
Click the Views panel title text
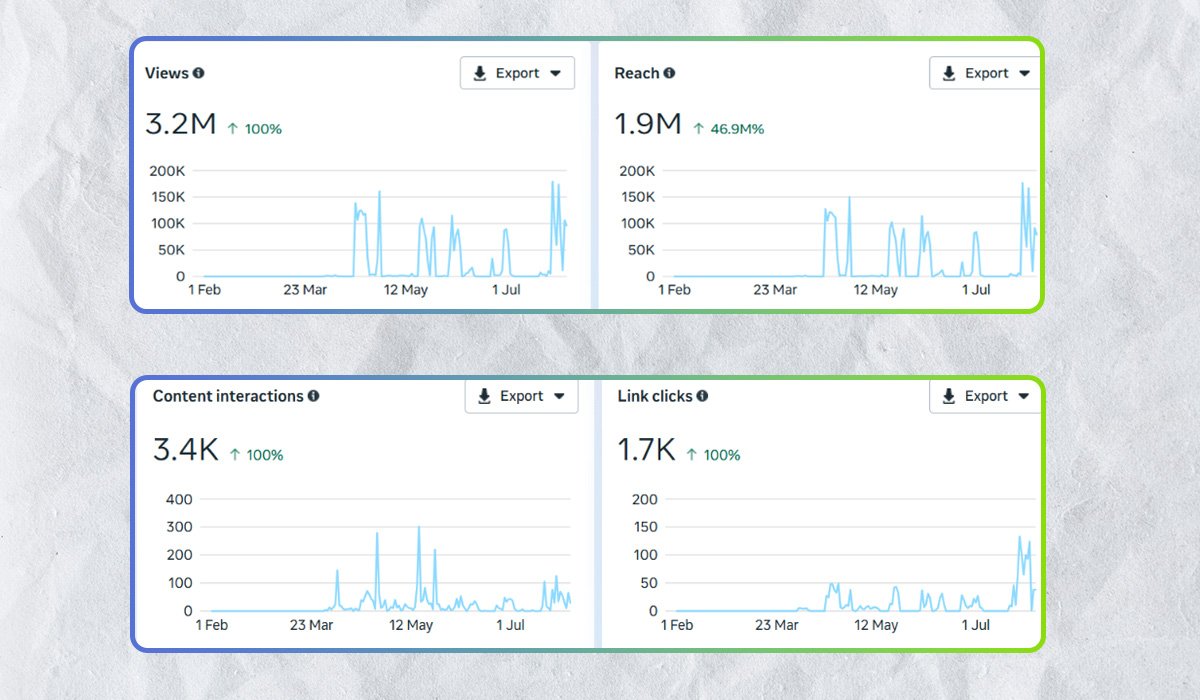(166, 73)
